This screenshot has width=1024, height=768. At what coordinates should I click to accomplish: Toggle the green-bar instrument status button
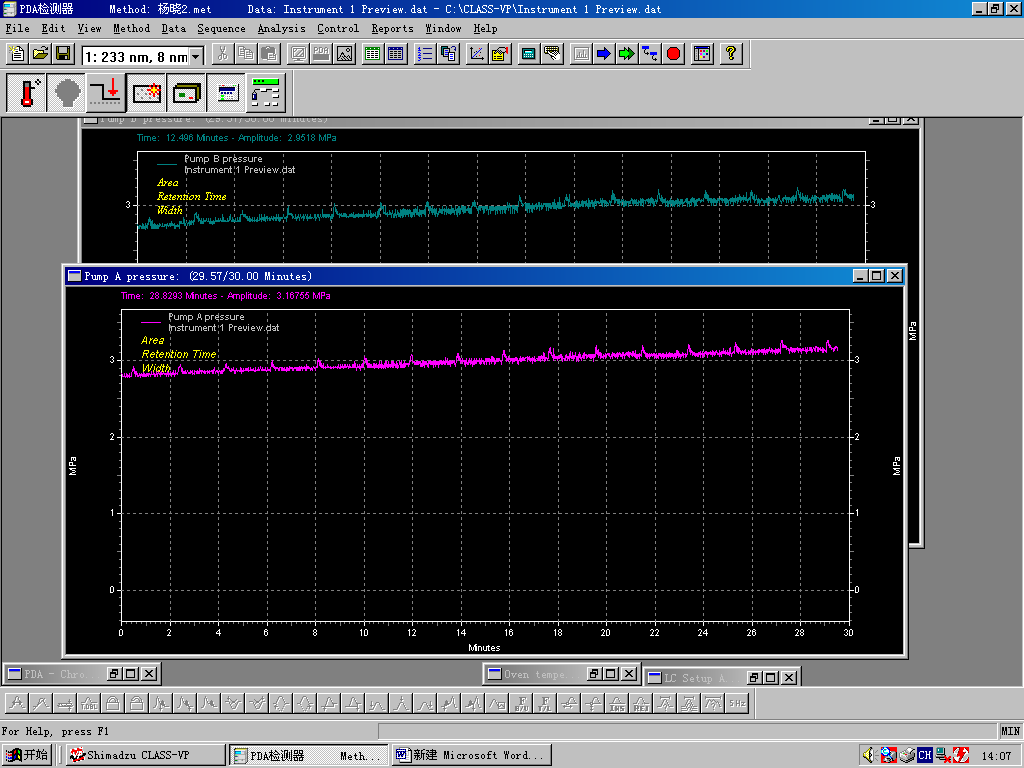click(266, 93)
